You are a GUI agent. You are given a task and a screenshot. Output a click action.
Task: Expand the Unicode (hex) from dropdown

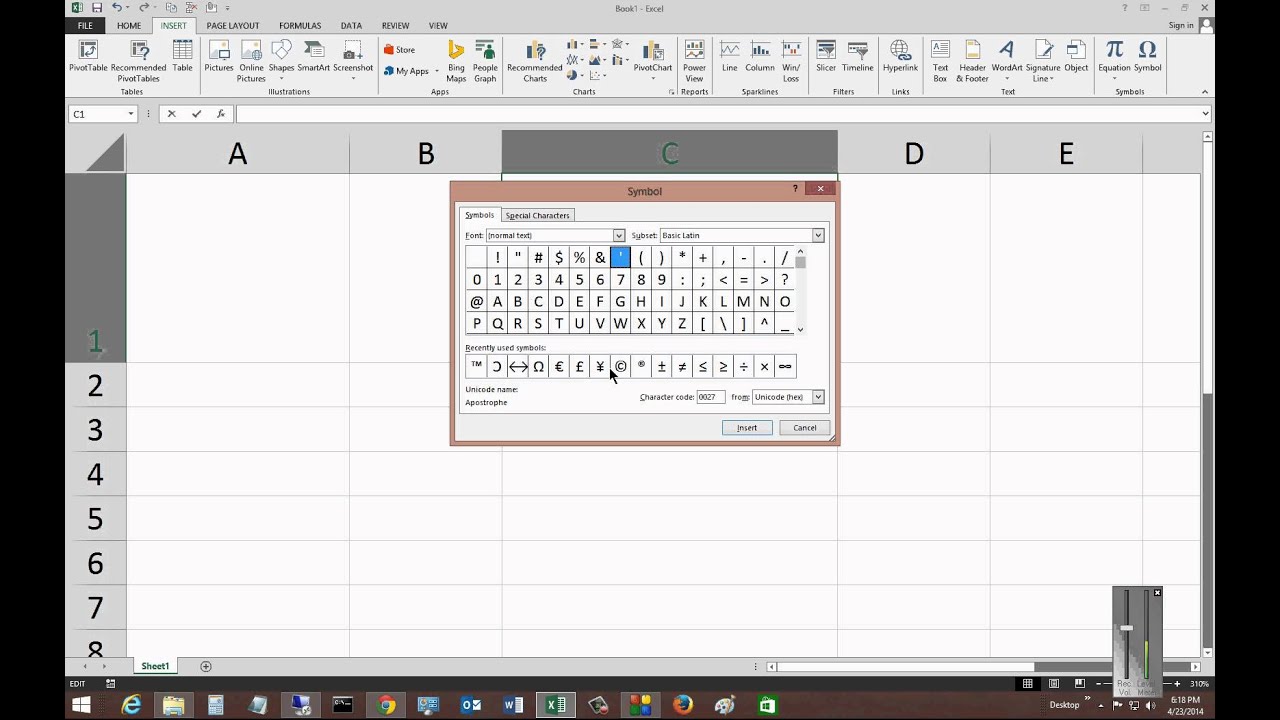pos(818,397)
